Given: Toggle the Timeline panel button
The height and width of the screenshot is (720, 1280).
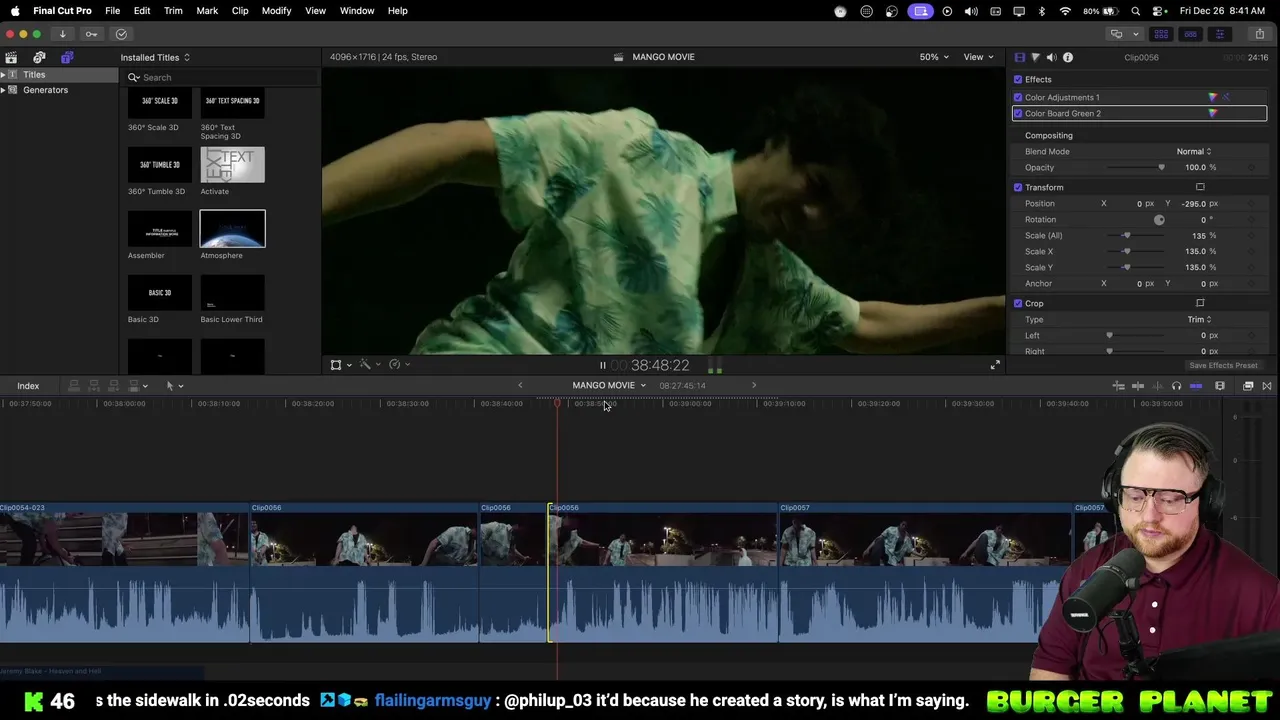Looking at the screenshot, I should click(1190, 34).
